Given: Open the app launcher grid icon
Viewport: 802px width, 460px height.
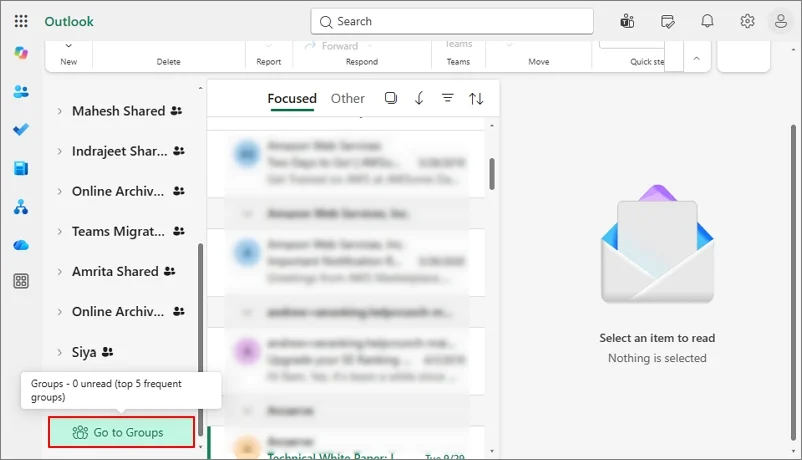Looking at the screenshot, I should coord(21,21).
